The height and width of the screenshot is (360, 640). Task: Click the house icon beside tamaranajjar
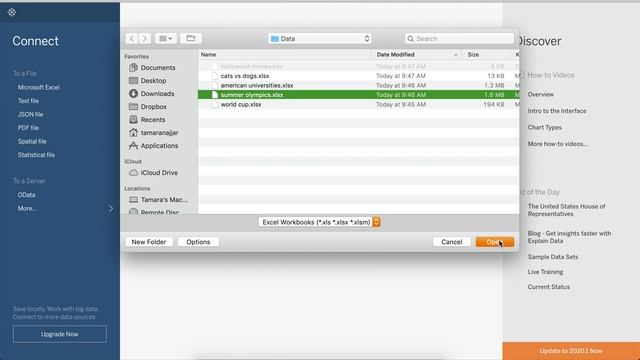[133, 133]
